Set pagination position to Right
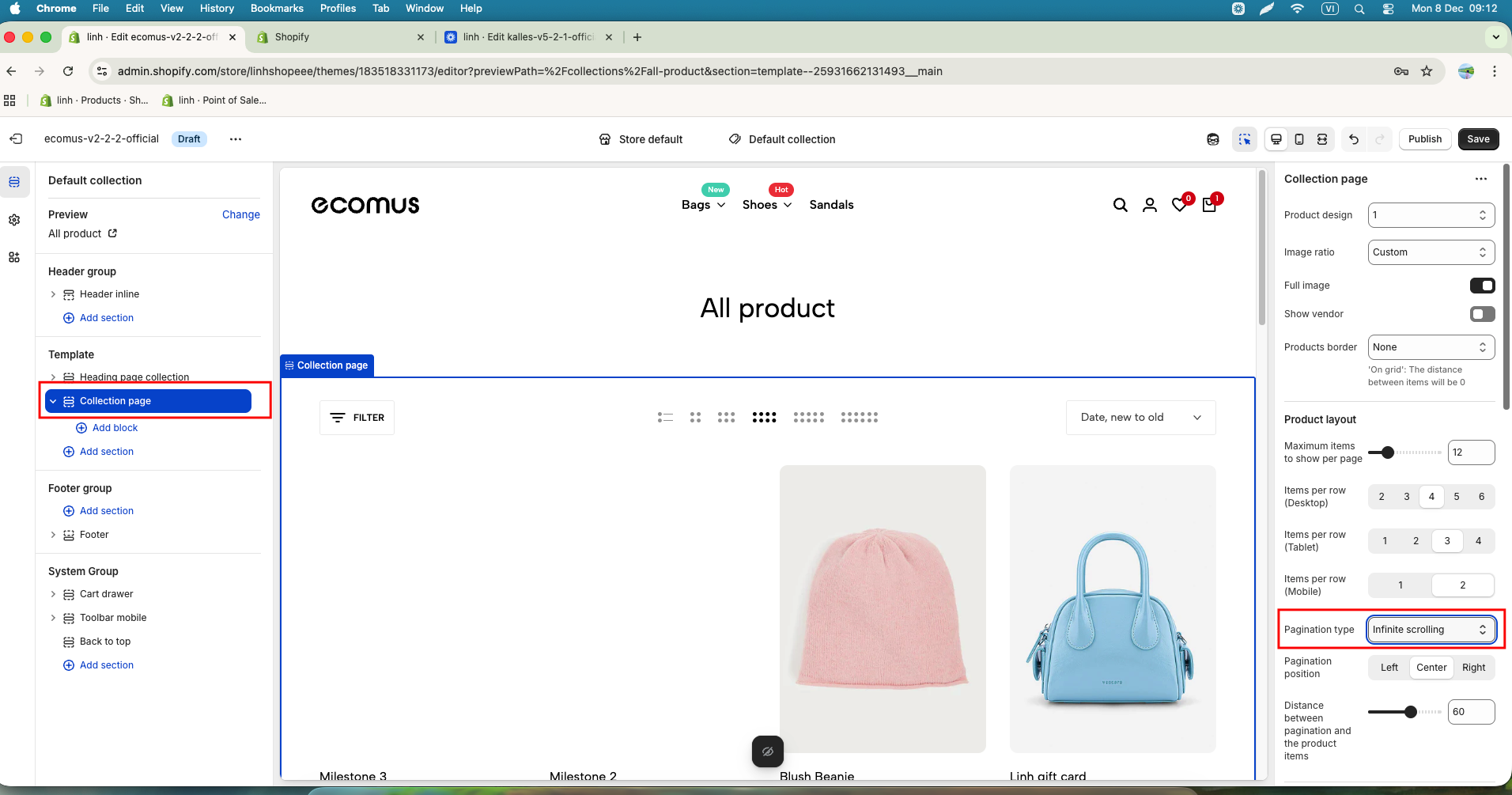This screenshot has height=795, width=1512. pos(1473,668)
